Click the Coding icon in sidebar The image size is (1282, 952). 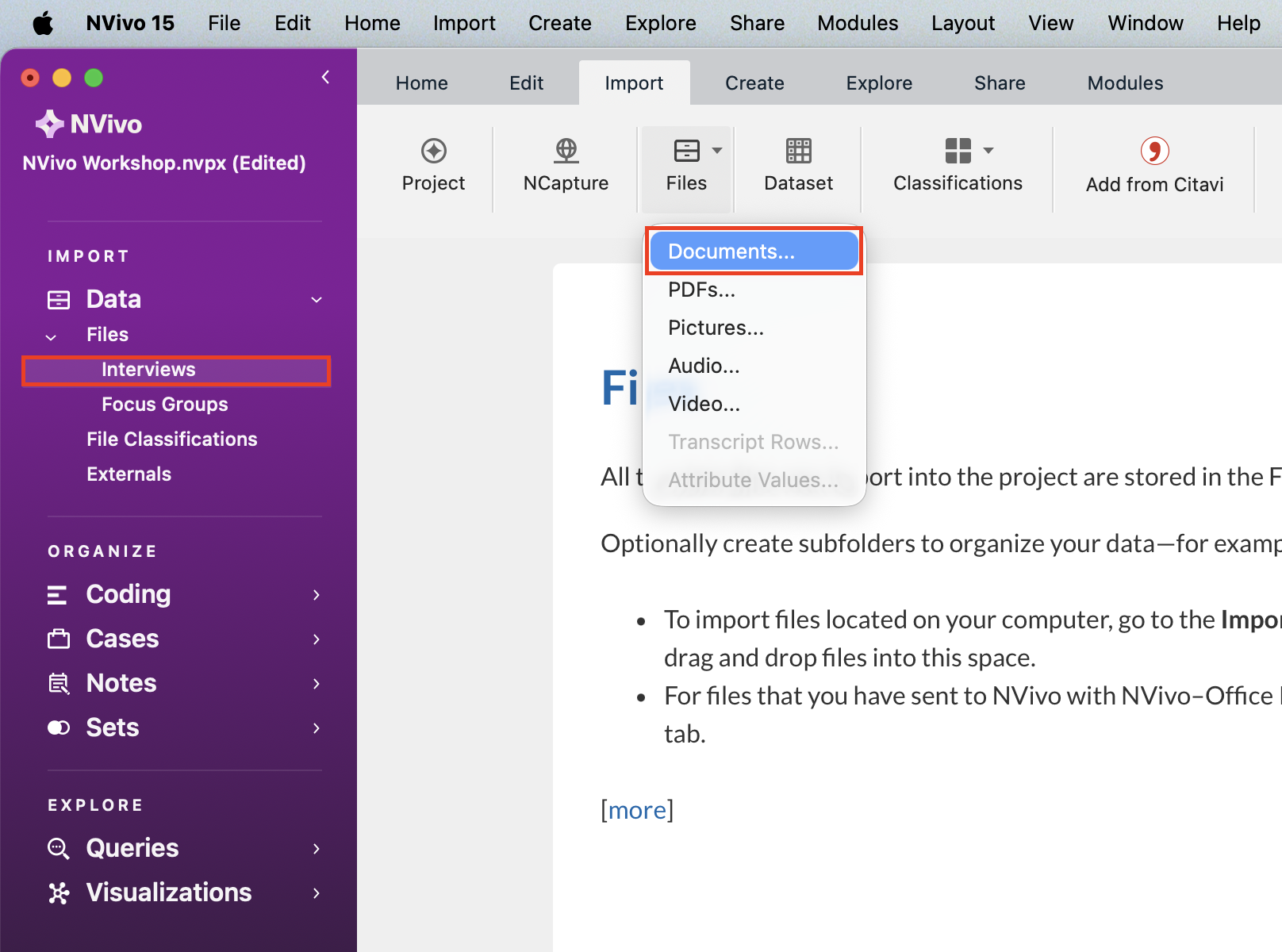[x=57, y=595]
